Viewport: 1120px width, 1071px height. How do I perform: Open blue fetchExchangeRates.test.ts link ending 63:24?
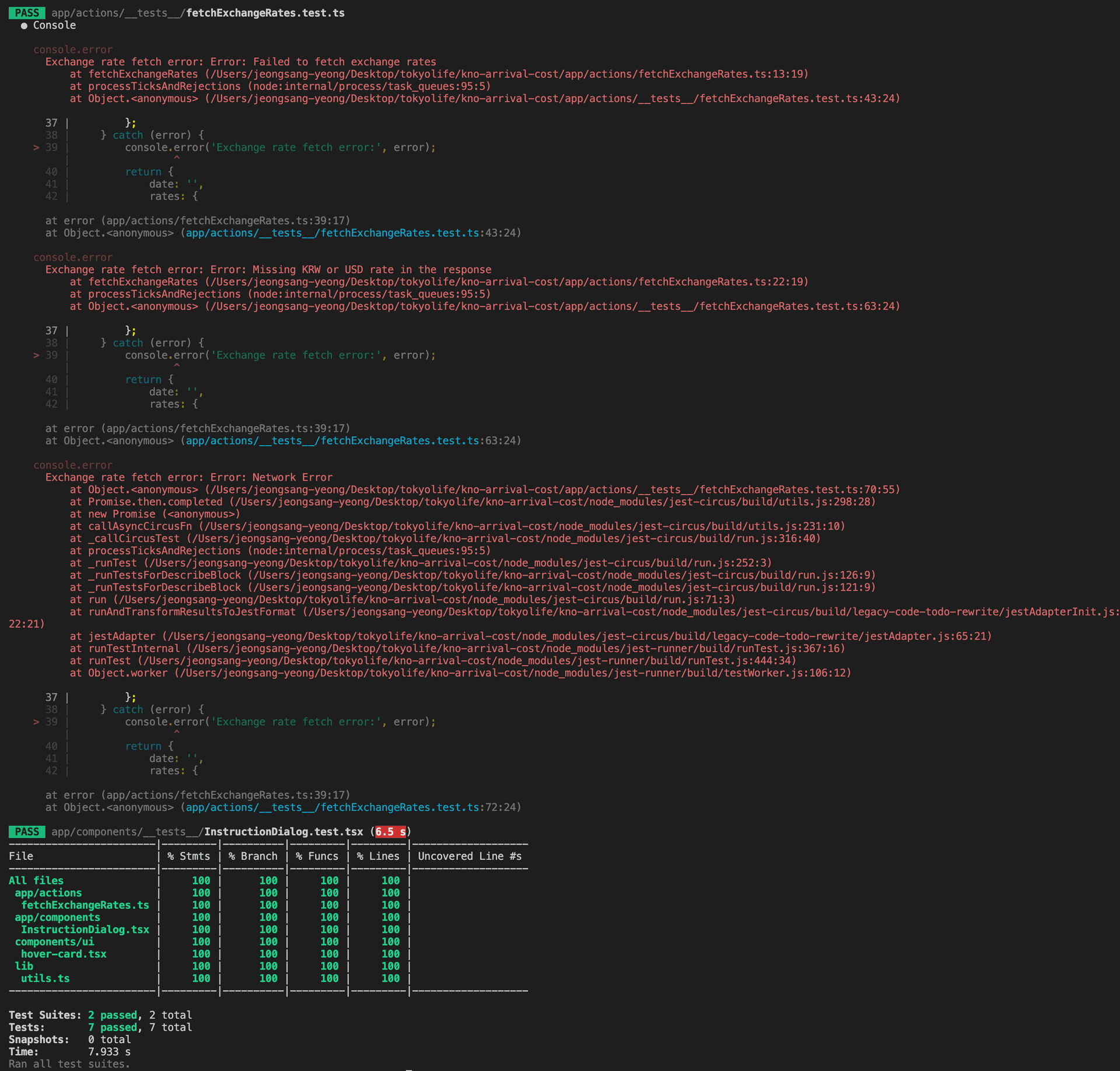331,440
